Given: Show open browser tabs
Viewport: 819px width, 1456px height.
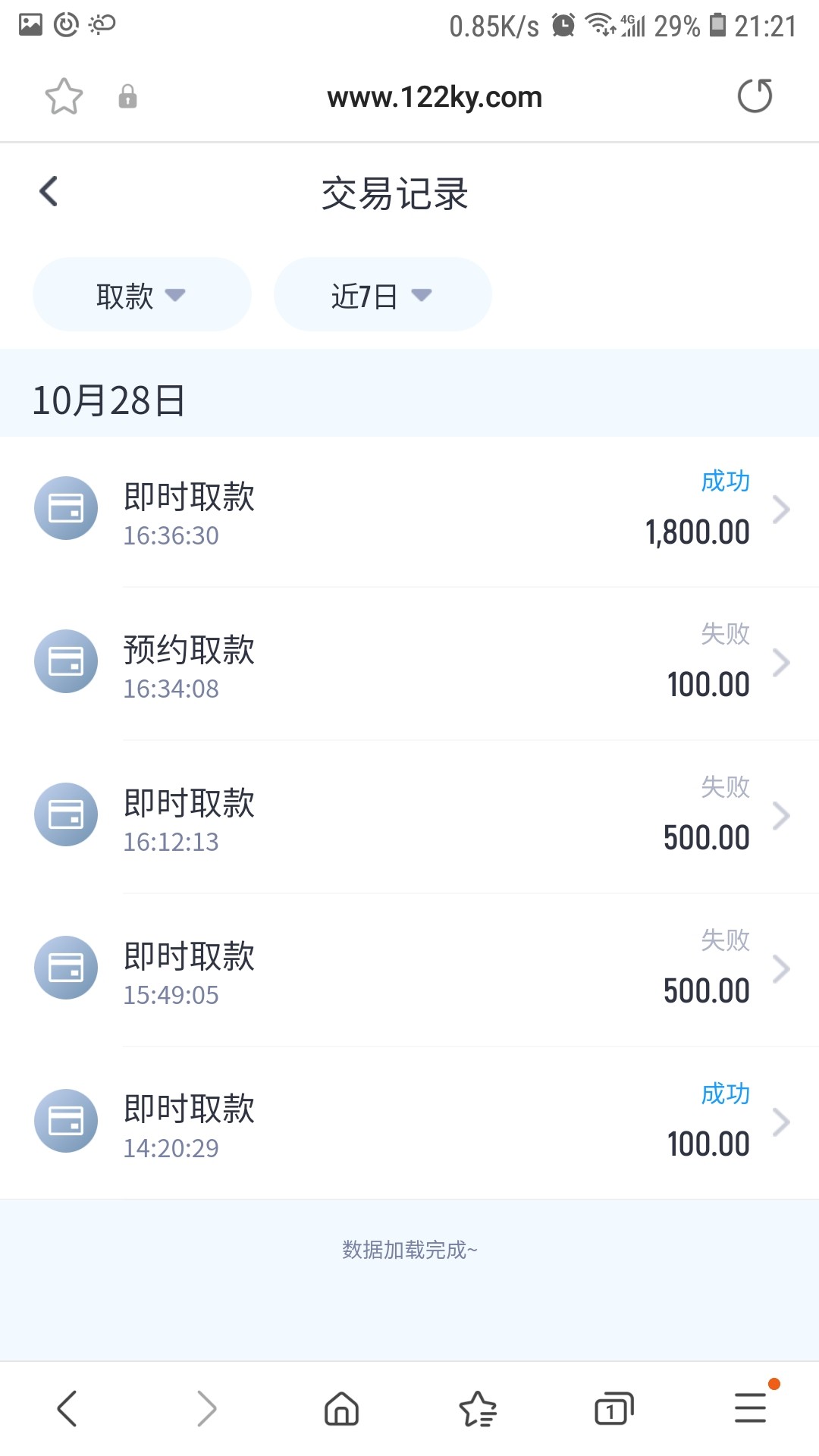Looking at the screenshot, I should click(613, 1409).
